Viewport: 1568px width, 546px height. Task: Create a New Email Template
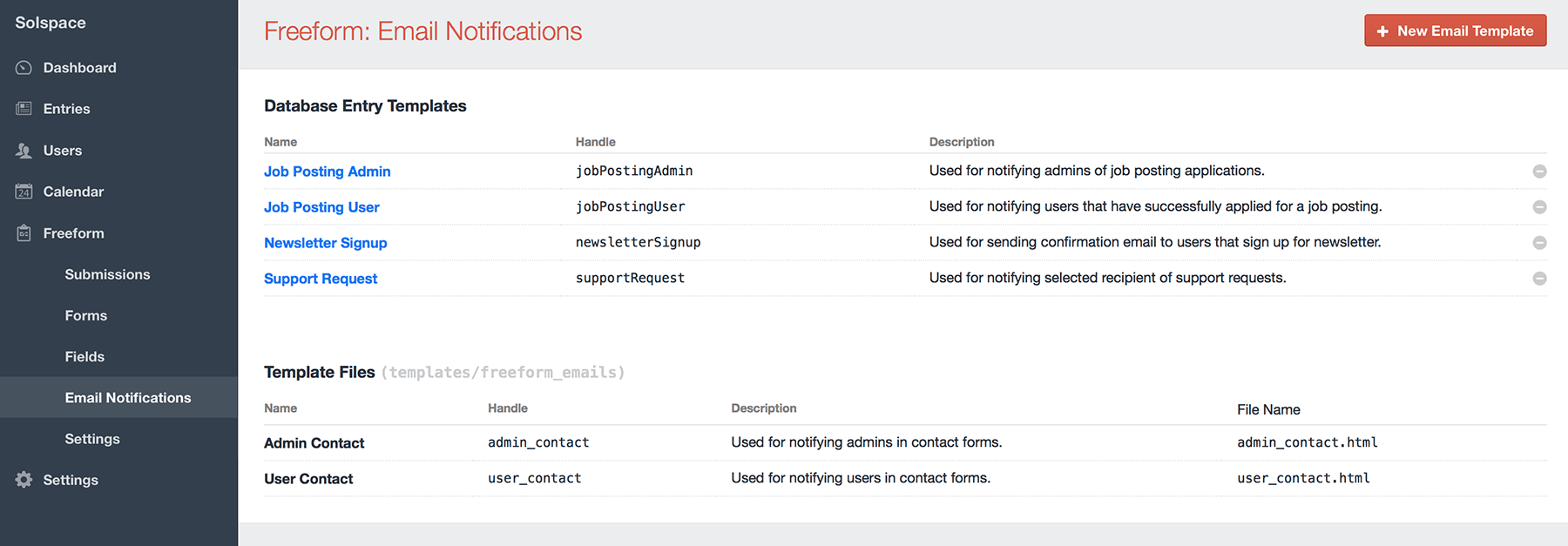1455,30
